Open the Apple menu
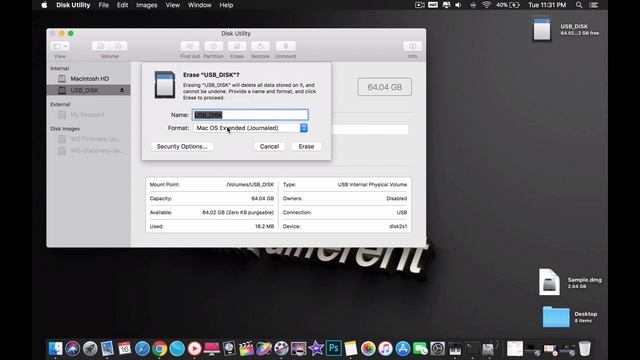The image size is (640, 360). click(x=44, y=5)
